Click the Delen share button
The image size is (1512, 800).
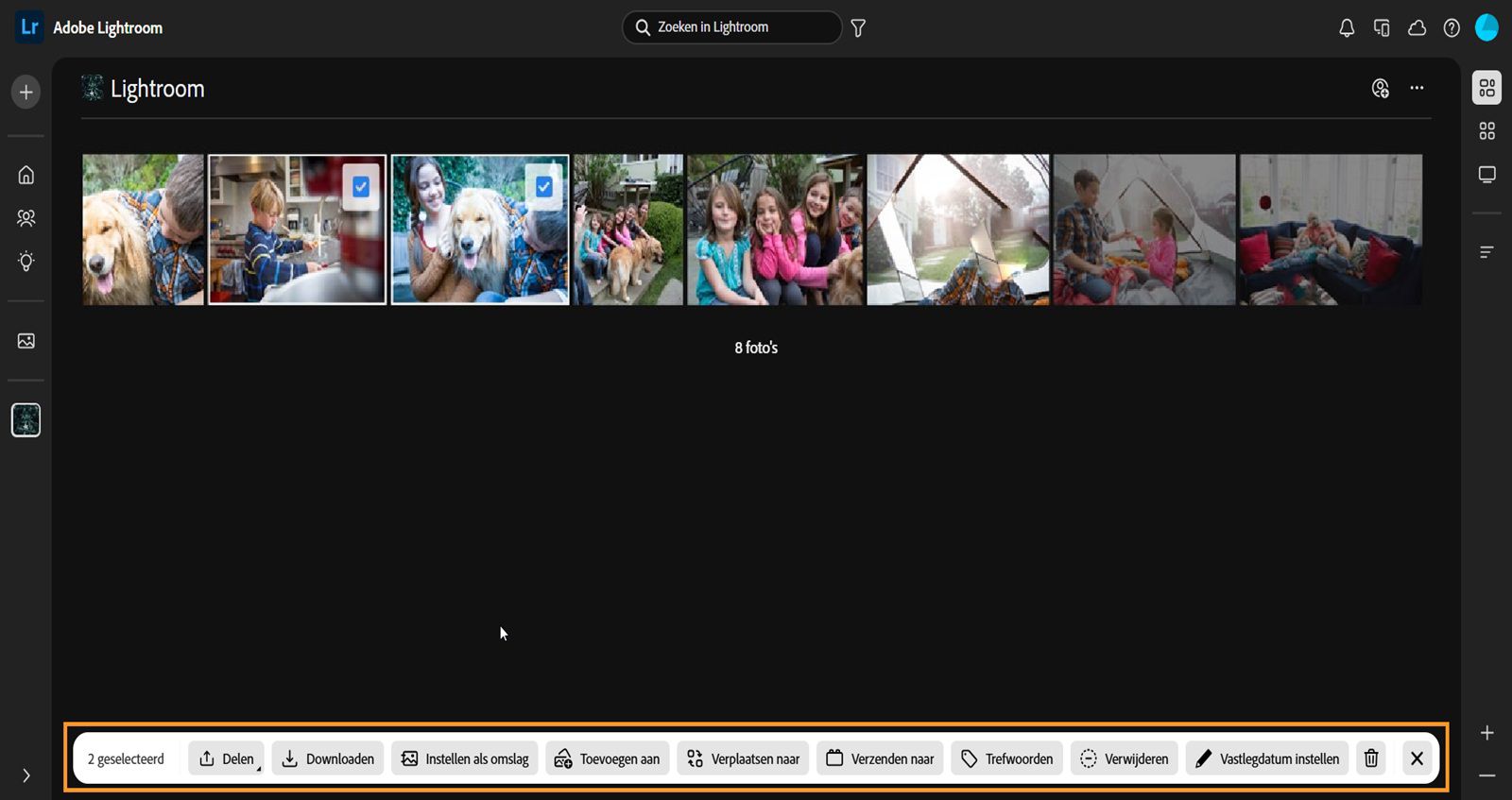click(x=227, y=758)
